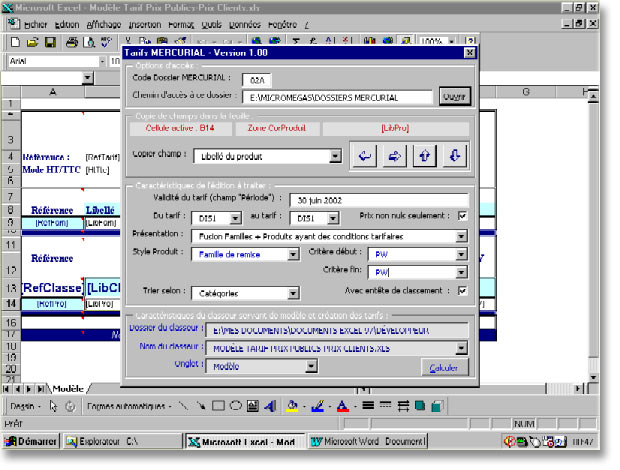Click the Line Style icon
The height and width of the screenshot is (470, 620).
tap(368, 406)
